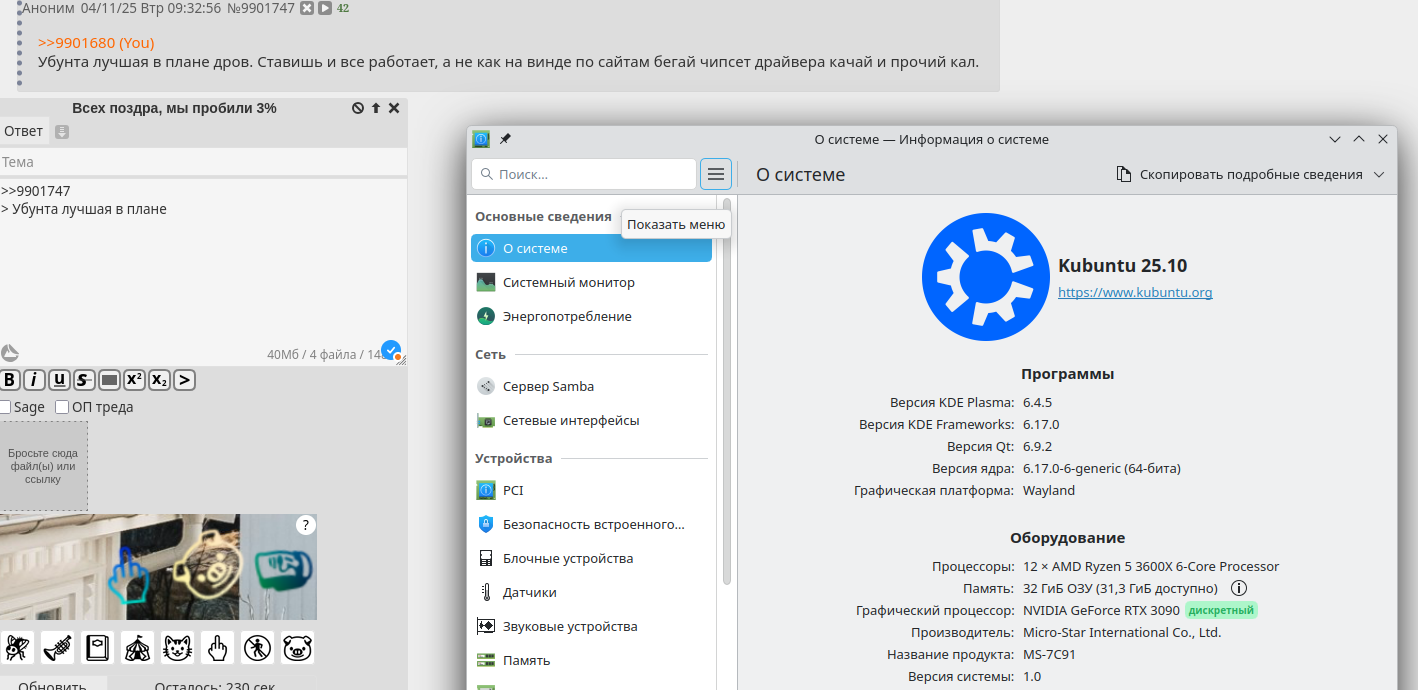1418x690 pixels.
Task: Select the trumpet captcha icon
Action: pyautogui.click(x=57, y=648)
